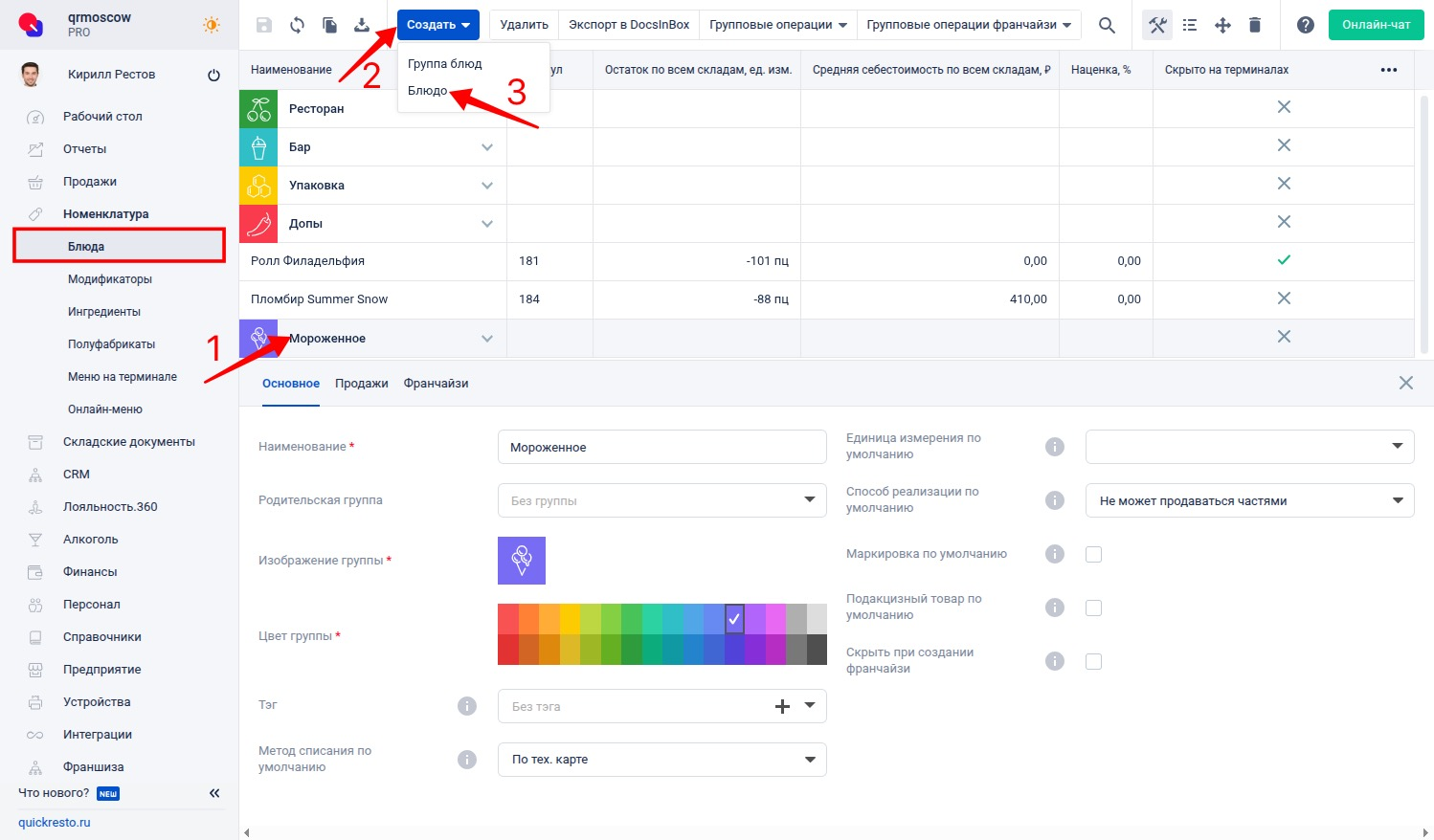Viewport: 1434px width, 840px height.
Task: Click info icon for Маркировка по умолчанию
Action: coord(1055,554)
